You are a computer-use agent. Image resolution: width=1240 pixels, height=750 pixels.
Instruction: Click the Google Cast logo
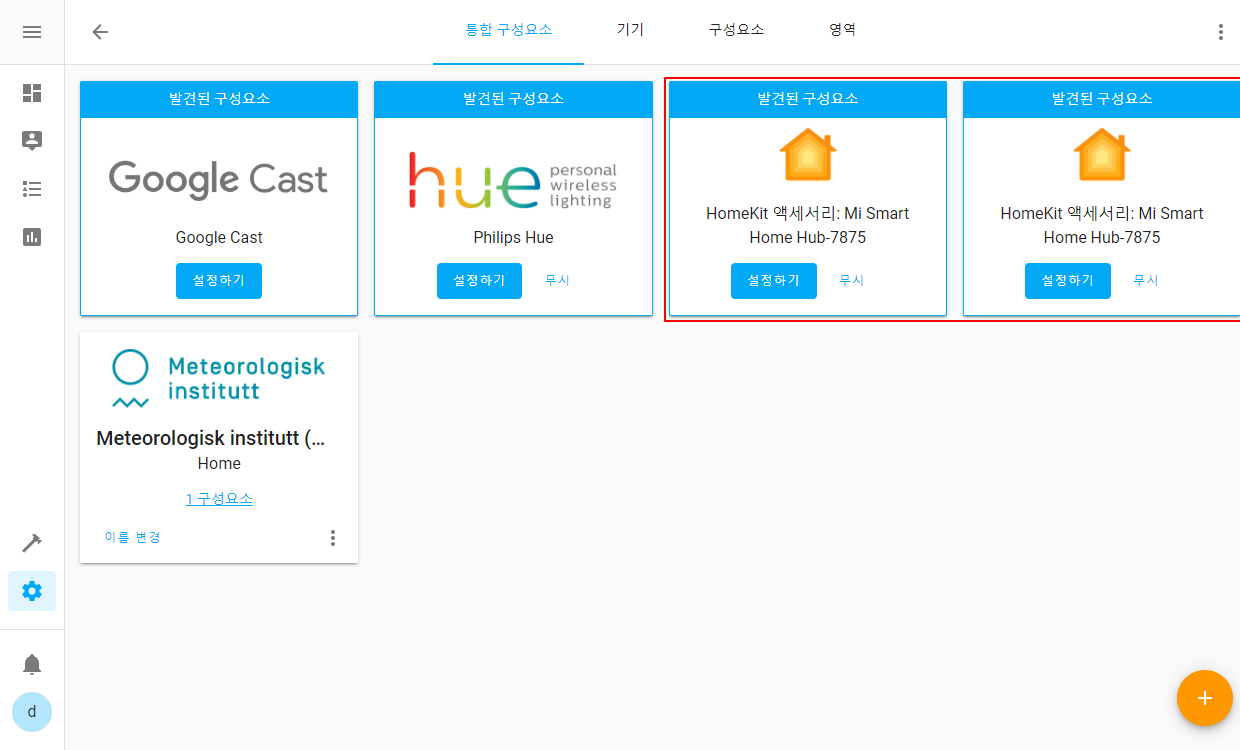219,180
